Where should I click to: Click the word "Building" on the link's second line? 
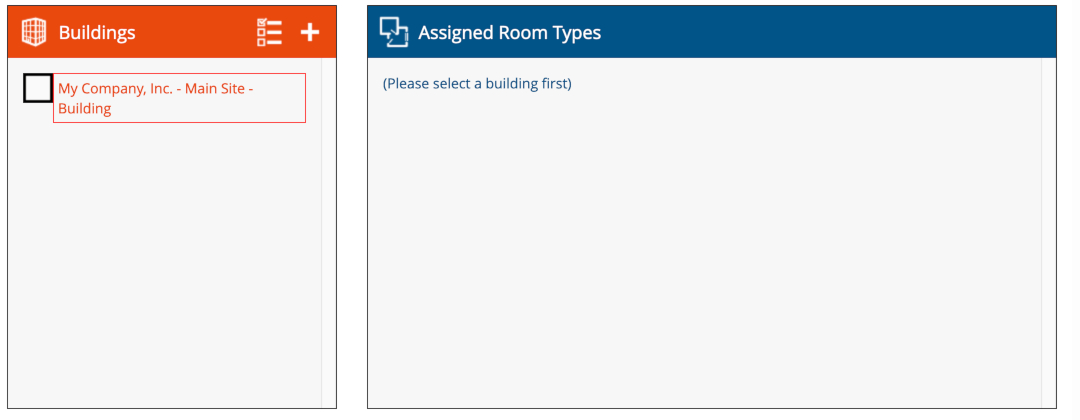click(x=84, y=109)
